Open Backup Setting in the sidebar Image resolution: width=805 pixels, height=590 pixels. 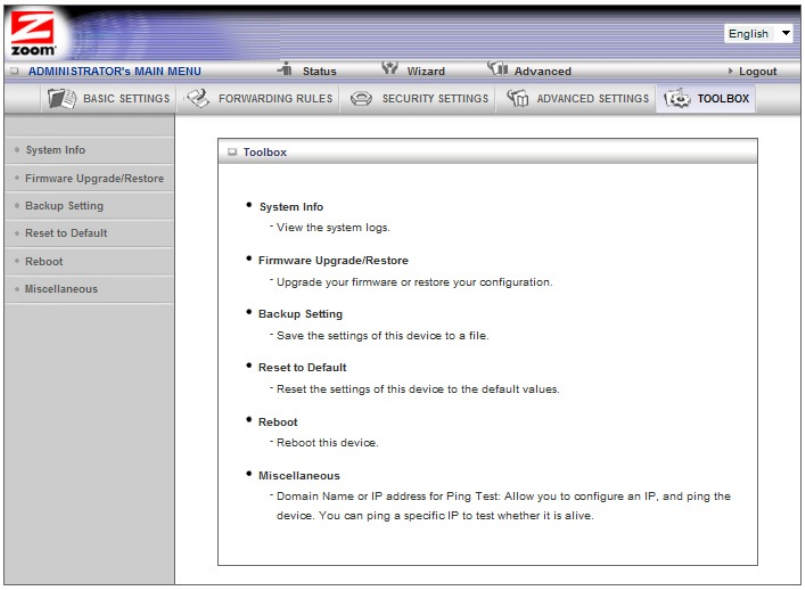pos(64,206)
